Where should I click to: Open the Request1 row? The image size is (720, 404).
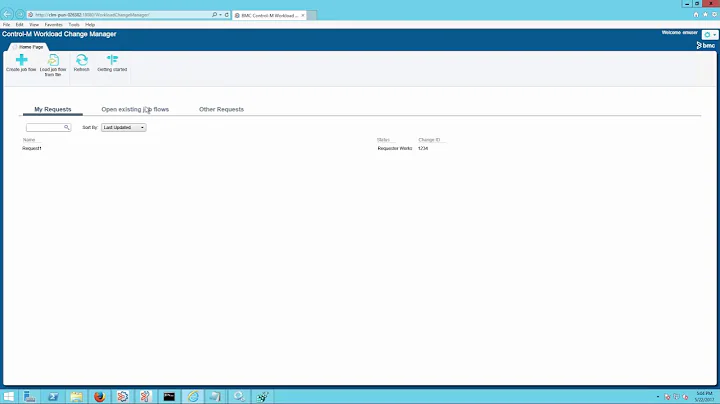click(x=32, y=148)
